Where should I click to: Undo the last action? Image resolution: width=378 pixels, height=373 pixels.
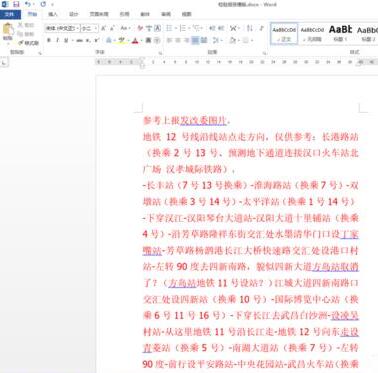point(28,4)
